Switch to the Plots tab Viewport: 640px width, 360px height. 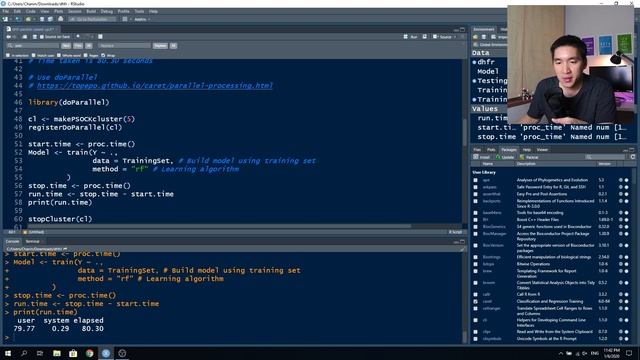pos(491,150)
